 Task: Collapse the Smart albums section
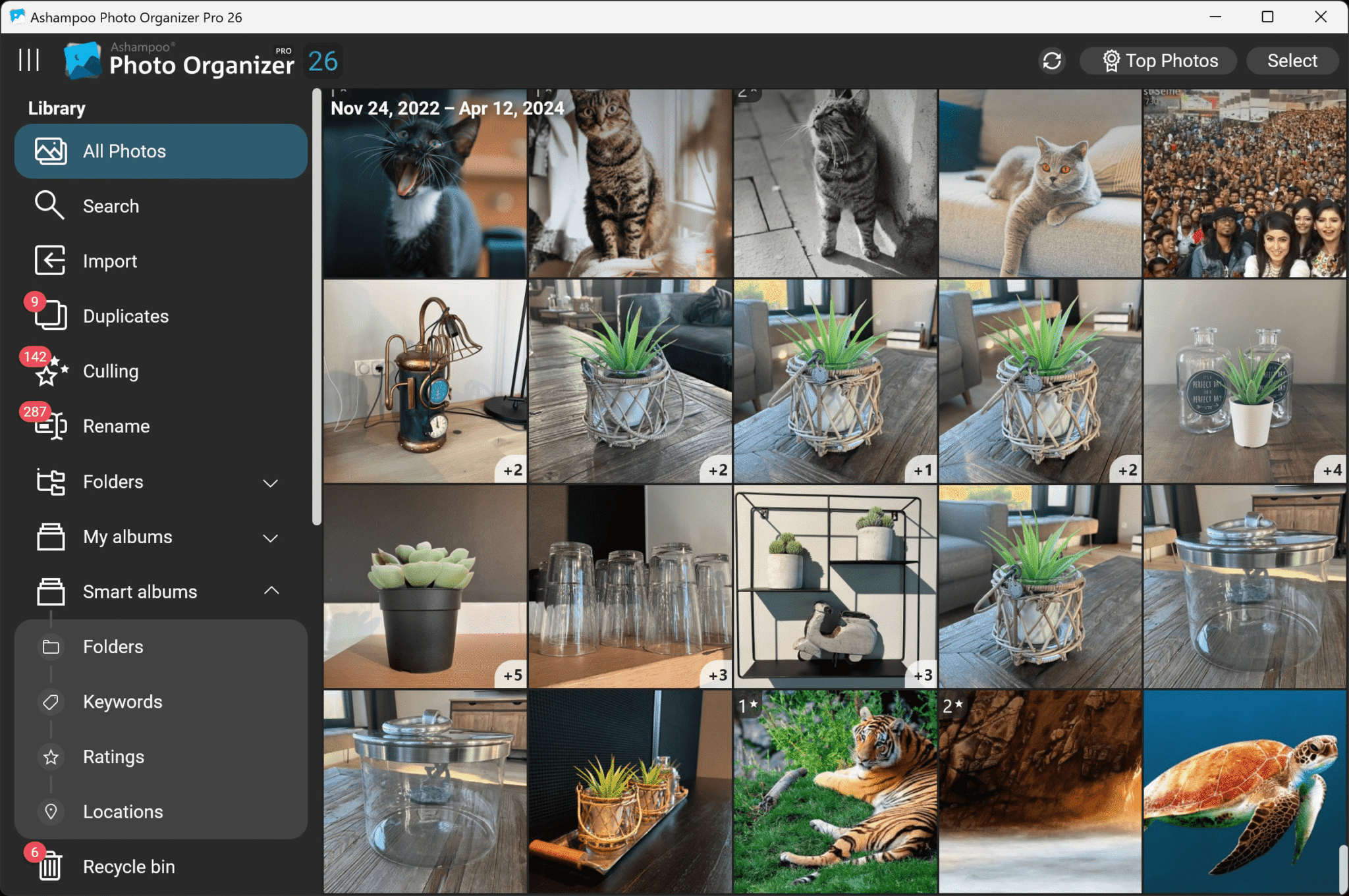point(271,591)
